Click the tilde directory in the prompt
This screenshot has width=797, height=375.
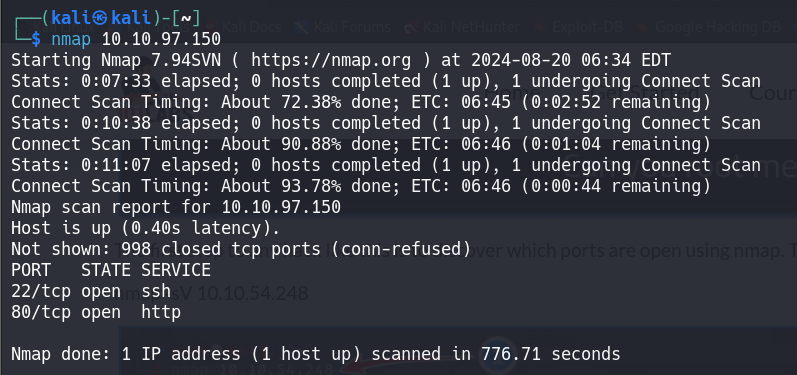pos(187,18)
